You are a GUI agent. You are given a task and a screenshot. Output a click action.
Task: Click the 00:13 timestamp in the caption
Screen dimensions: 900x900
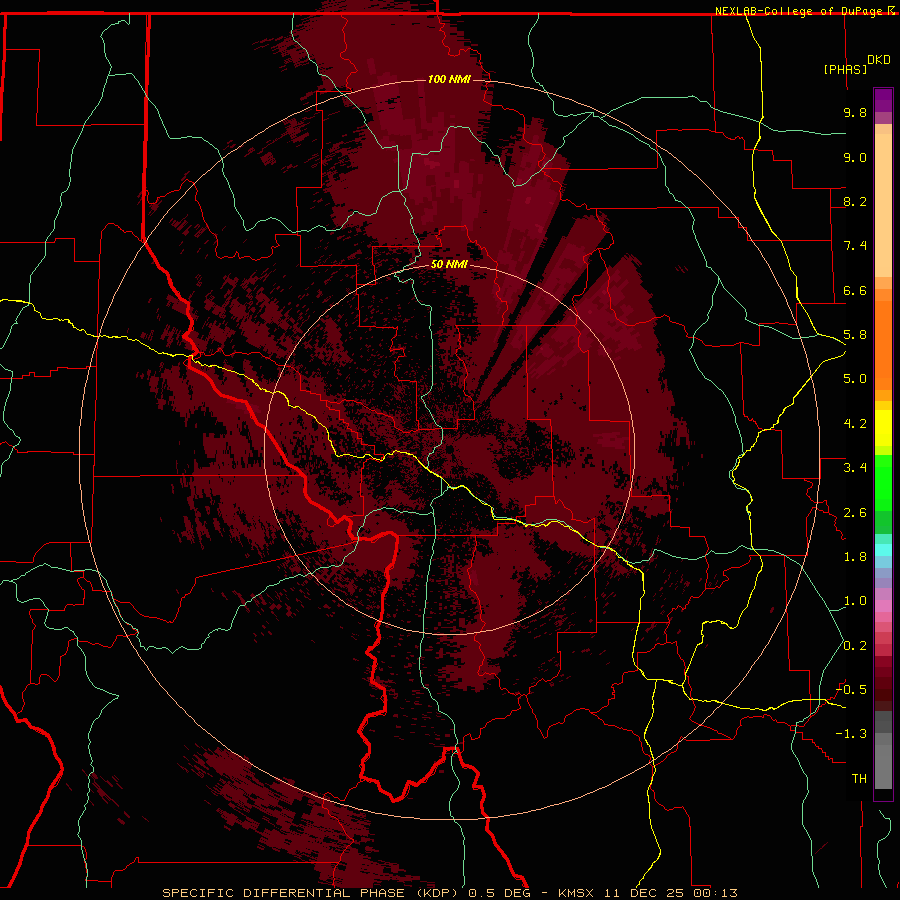(x=715, y=893)
